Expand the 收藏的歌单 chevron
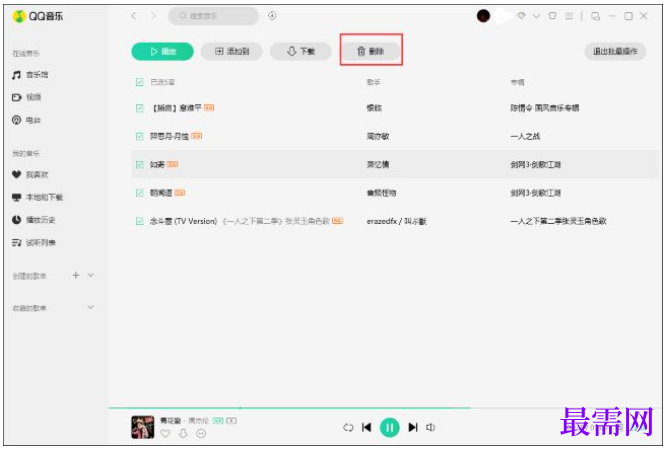This screenshot has height=453, width=672. point(90,307)
